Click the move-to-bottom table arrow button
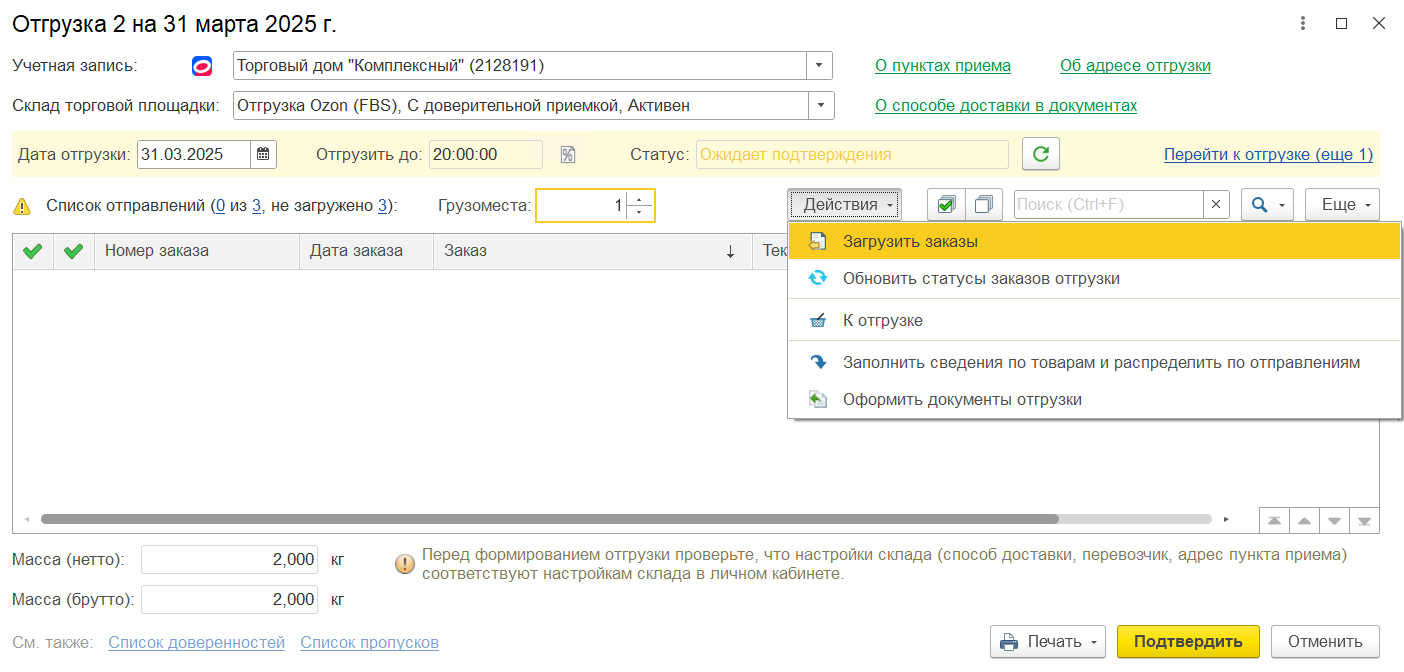This screenshot has width=1404, height=672. [1364, 520]
